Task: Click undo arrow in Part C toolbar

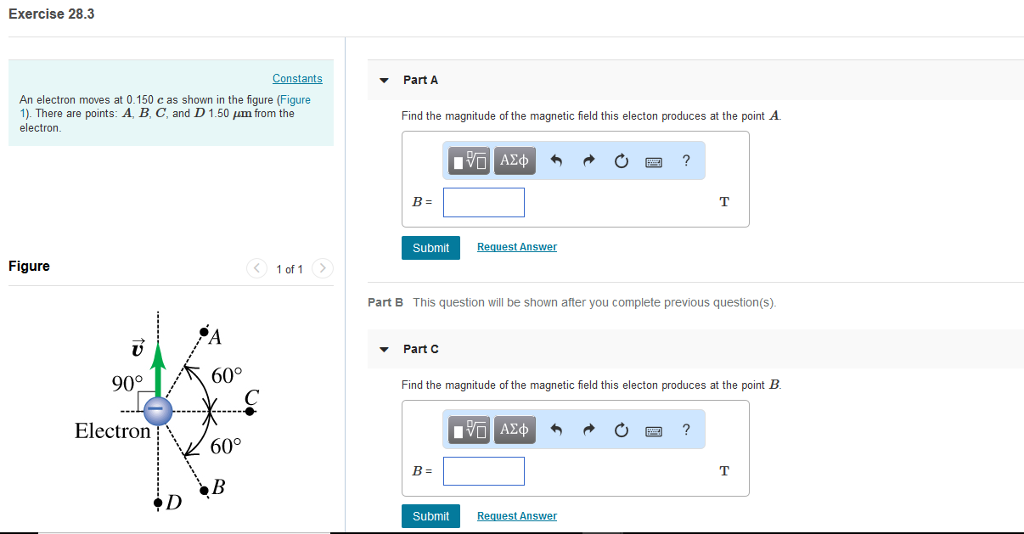Action: pyautogui.click(x=556, y=430)
